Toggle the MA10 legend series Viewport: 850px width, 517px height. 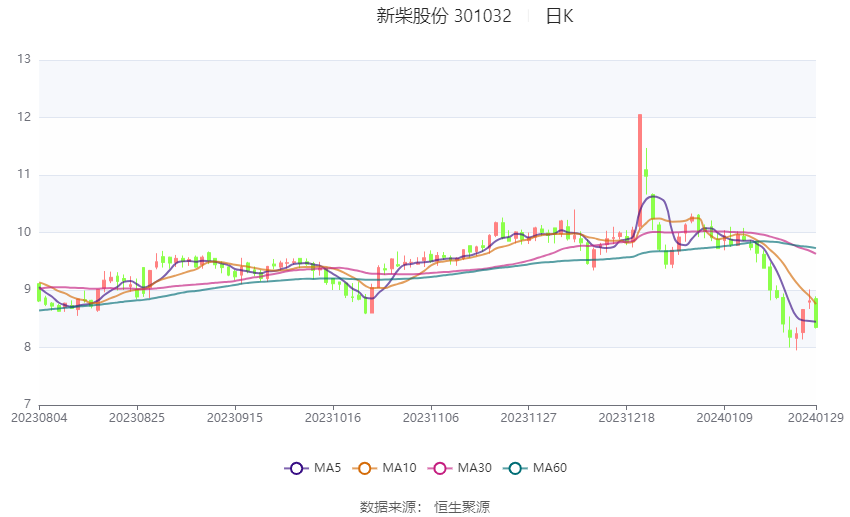point(384,468)
